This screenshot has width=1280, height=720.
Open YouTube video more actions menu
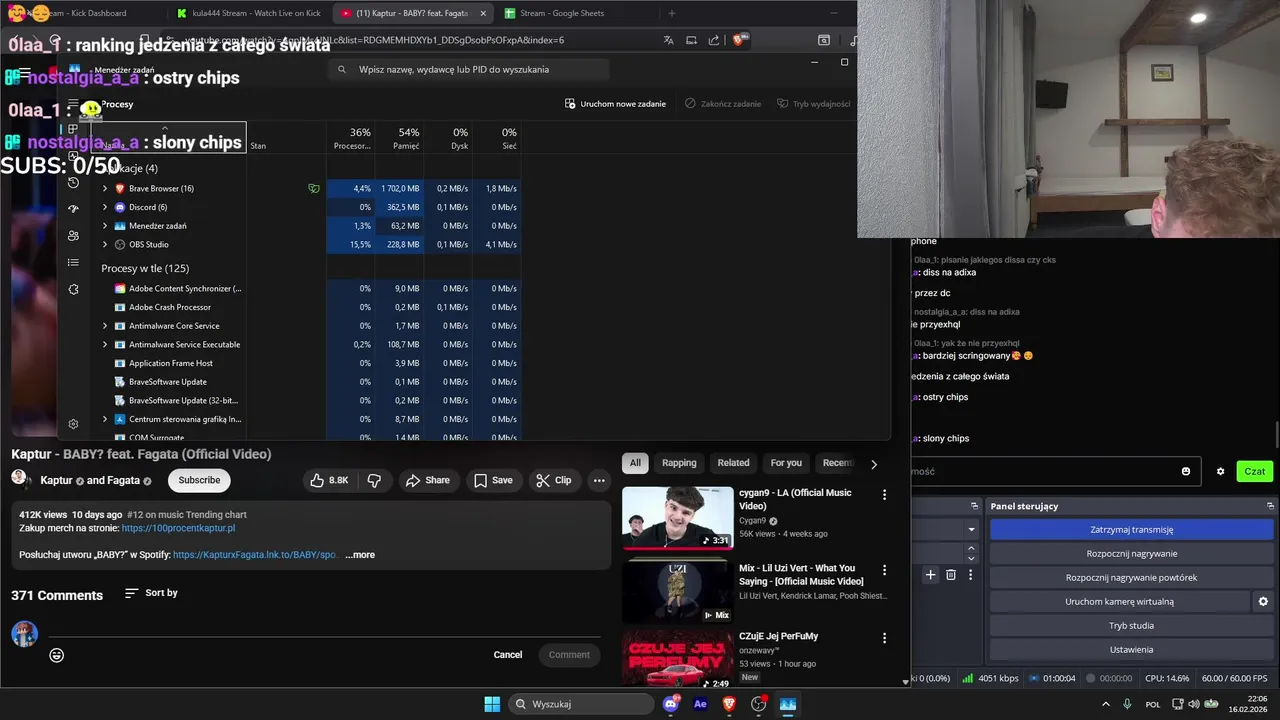tap(599, 480)
